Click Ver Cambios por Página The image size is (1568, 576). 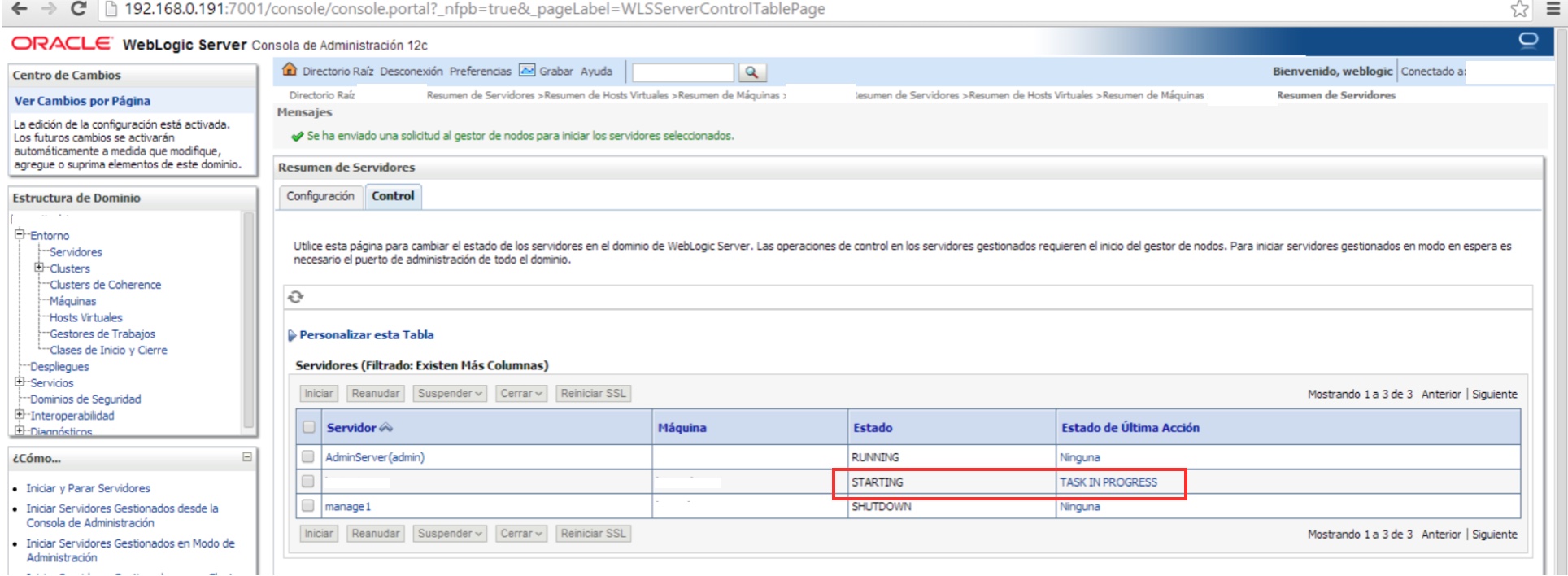[82, 101]
